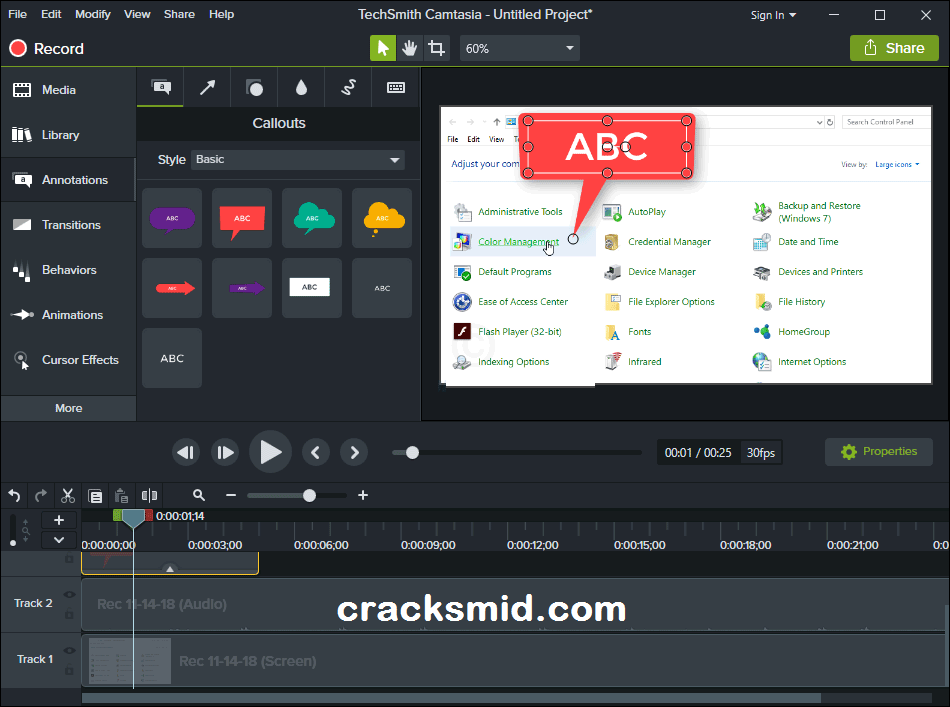The height and width of the screenshot is (707, 950).
Task: Switch to the Media panel
Action: click(x=68, y=90)
